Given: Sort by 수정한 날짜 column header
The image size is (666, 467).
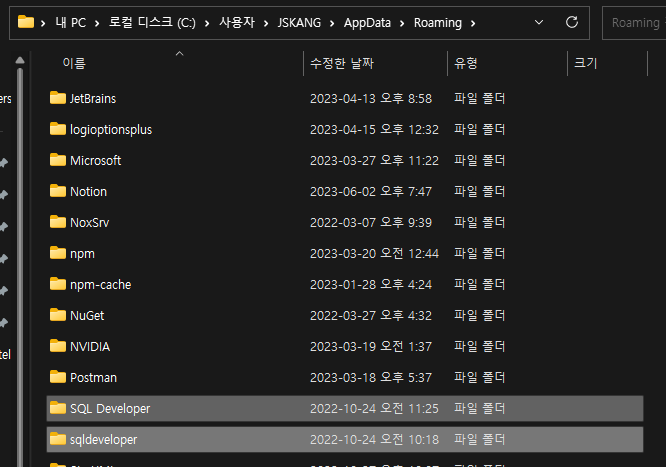Looking at the screenshot, I should pos(341,63).
